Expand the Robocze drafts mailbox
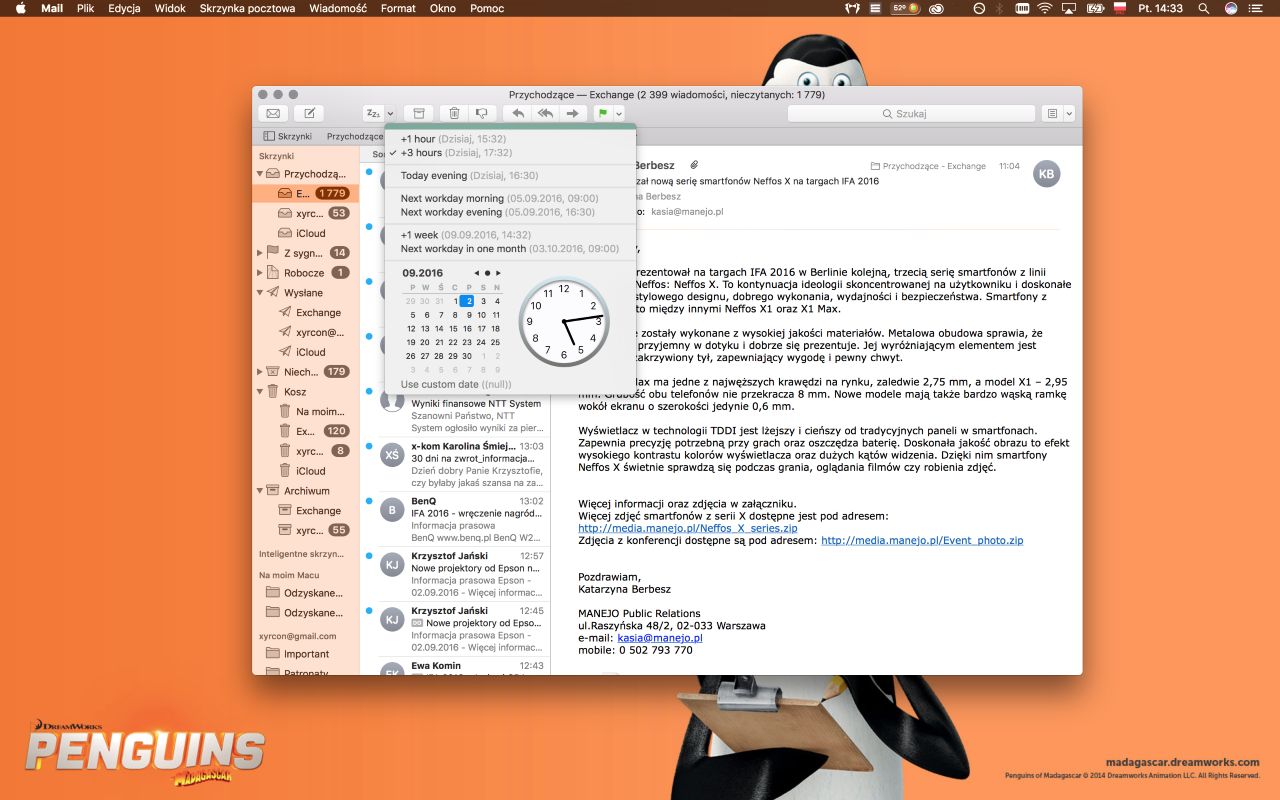The width and height of the screenshot is (1280, 800). 261,273
